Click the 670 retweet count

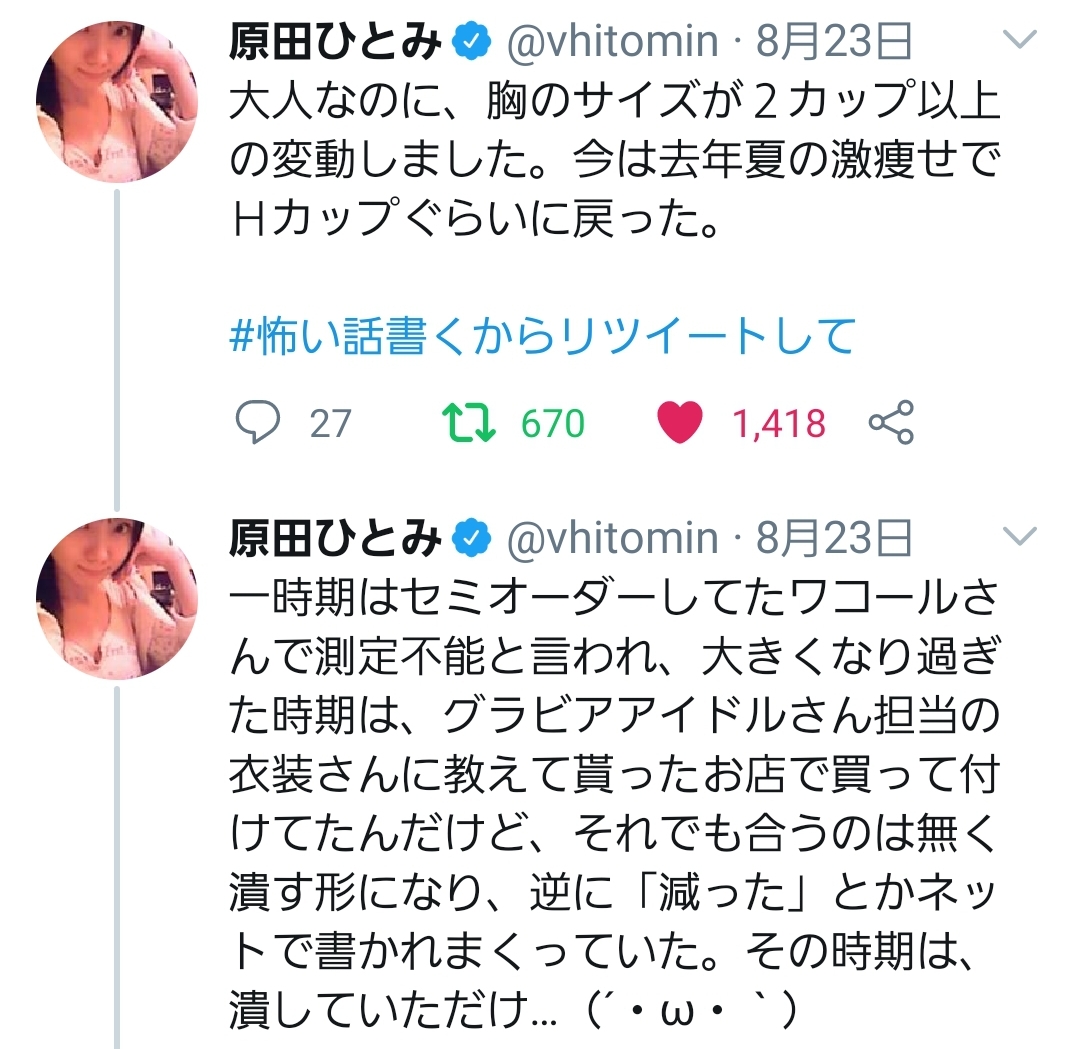click(552, 424)
